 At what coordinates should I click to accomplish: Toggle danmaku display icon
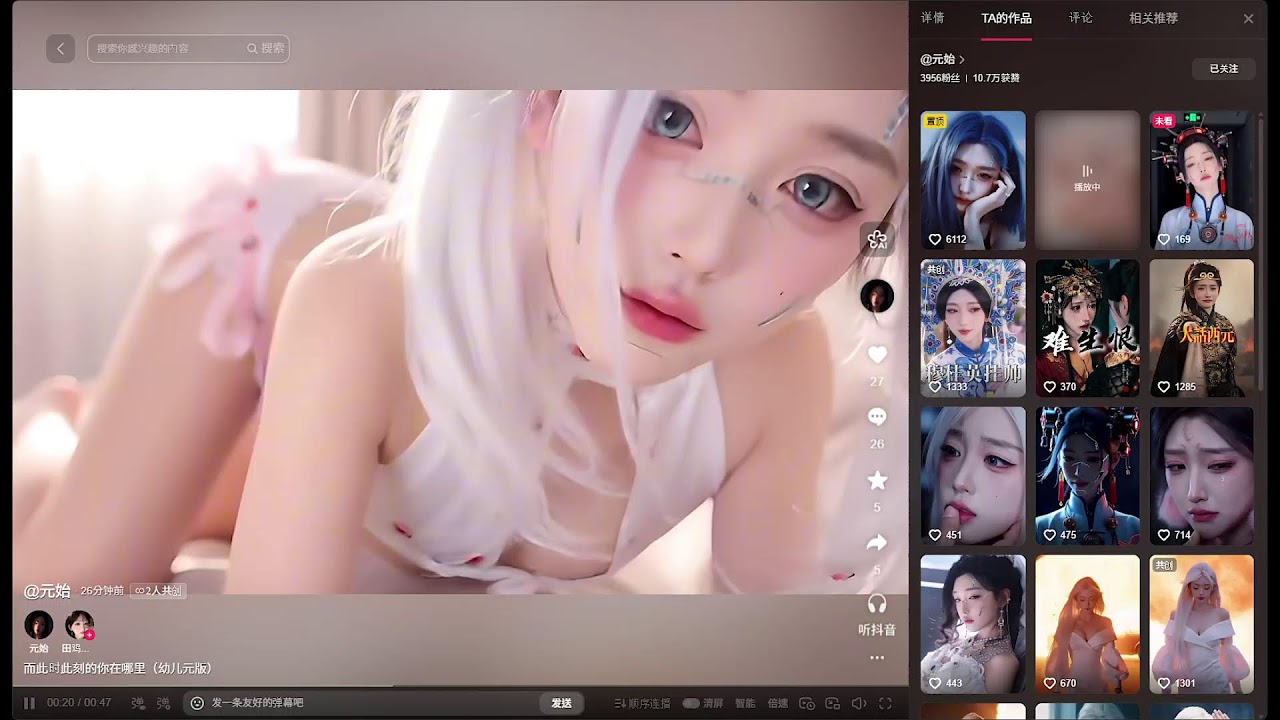[x=138, y=703]
